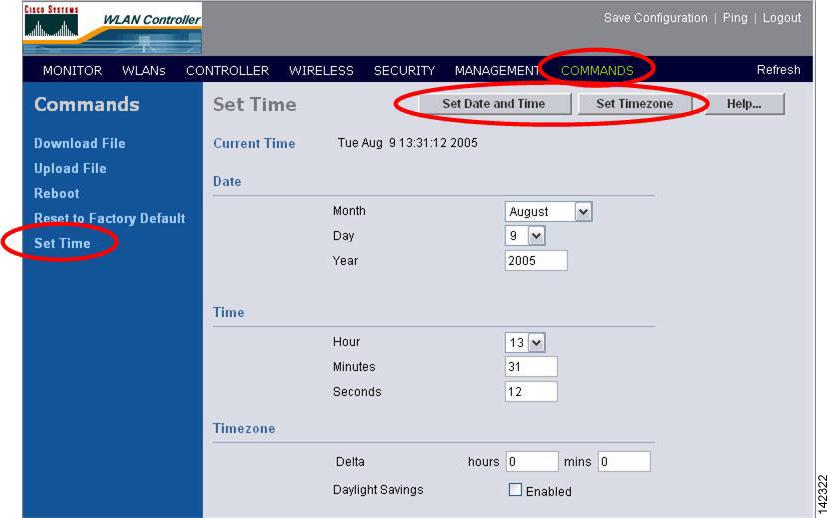Click the Cisco Systems WLAN Controller logo
830x518 pixels.
[x=112, y=28]
